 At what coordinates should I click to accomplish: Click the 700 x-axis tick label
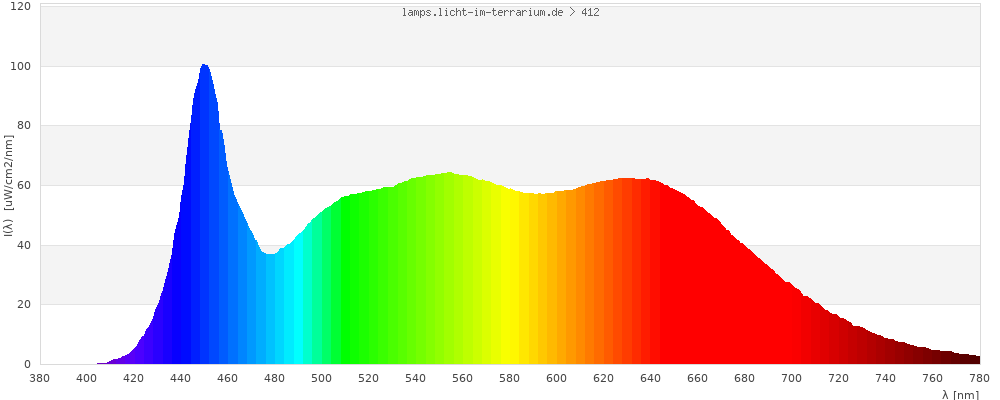(792, 378)
